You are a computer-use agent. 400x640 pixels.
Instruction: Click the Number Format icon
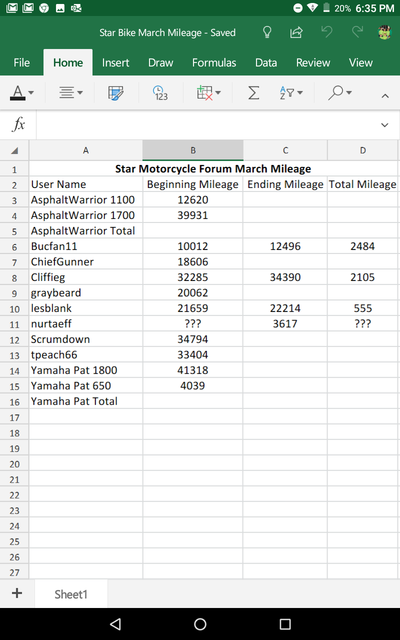click(160, 93)
